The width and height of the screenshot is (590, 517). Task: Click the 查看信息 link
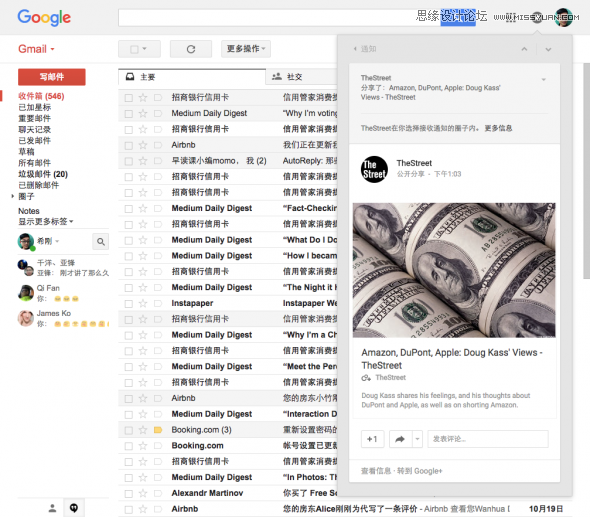[x=376, y=471]
